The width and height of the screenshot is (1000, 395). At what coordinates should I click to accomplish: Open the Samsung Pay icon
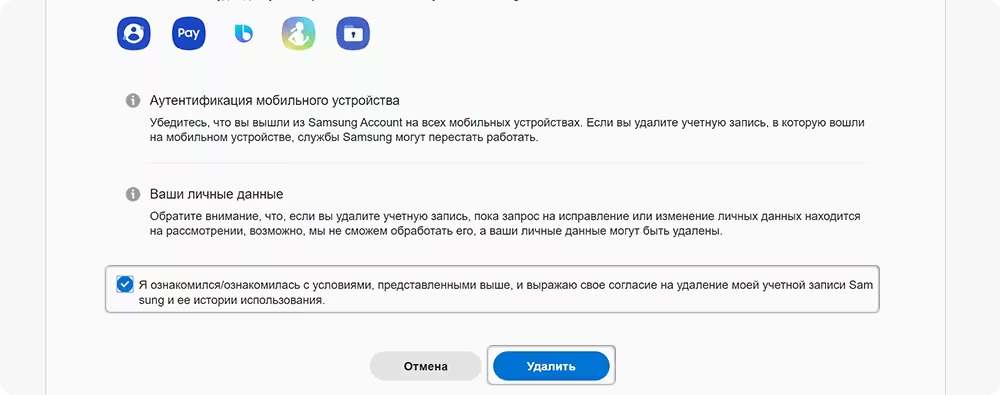point(188,34)
